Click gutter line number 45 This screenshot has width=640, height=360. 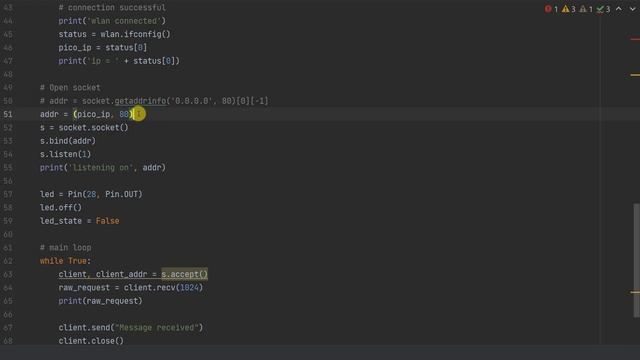(x=8, y=34)
